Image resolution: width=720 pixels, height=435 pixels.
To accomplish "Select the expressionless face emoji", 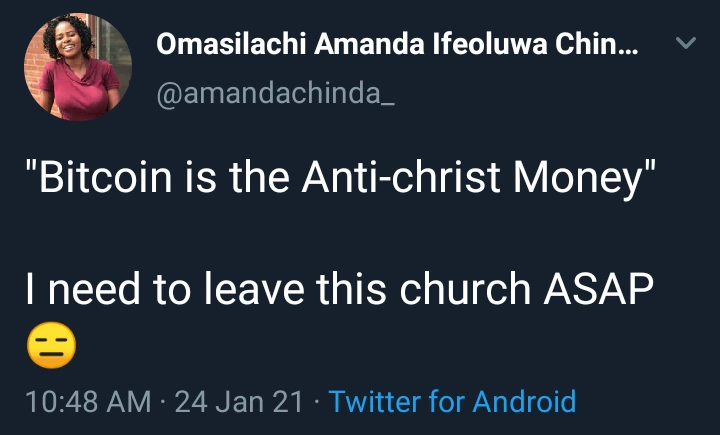I will tap(51, 345).
